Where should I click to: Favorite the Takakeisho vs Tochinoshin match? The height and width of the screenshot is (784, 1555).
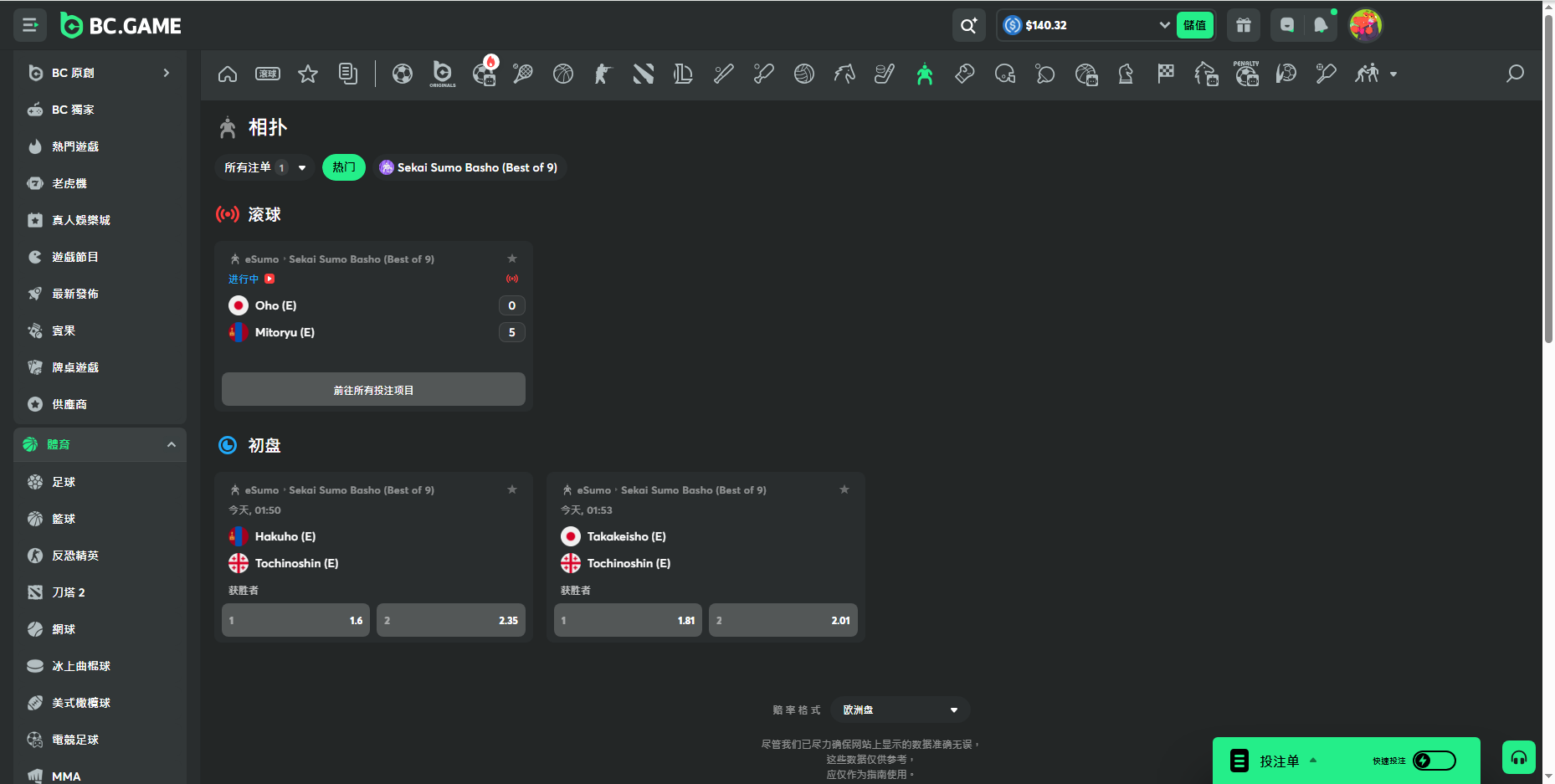[844, 489]
